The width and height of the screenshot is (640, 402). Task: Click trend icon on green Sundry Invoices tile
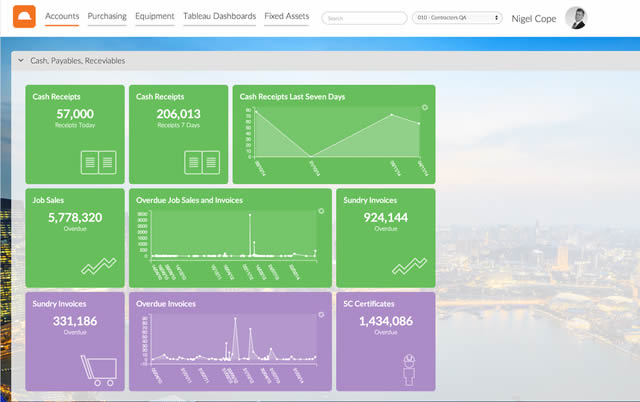point(409,266)
